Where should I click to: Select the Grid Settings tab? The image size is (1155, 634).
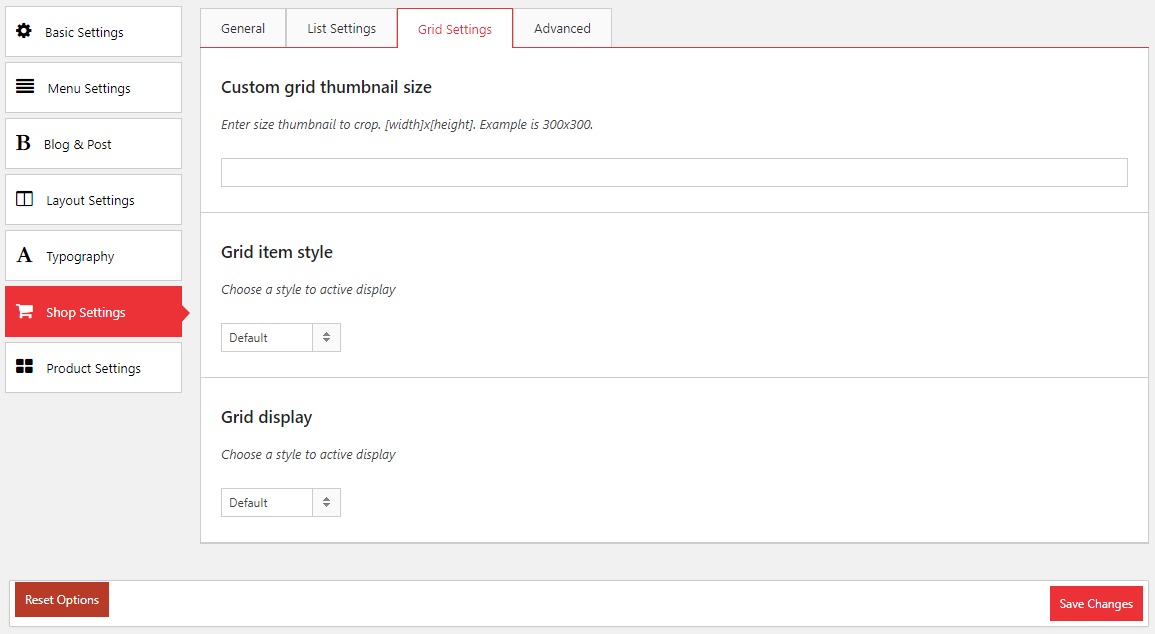pos(455,29)
